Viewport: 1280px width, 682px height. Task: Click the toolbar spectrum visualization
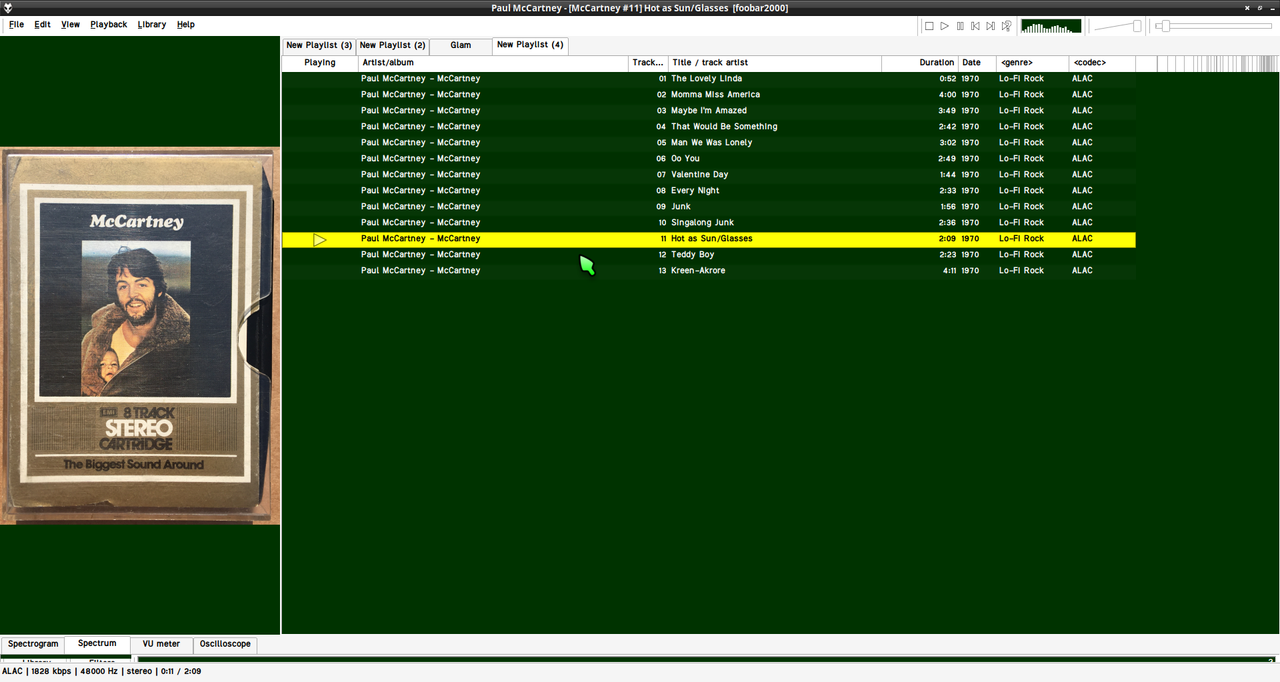[x=1051, y=26]
